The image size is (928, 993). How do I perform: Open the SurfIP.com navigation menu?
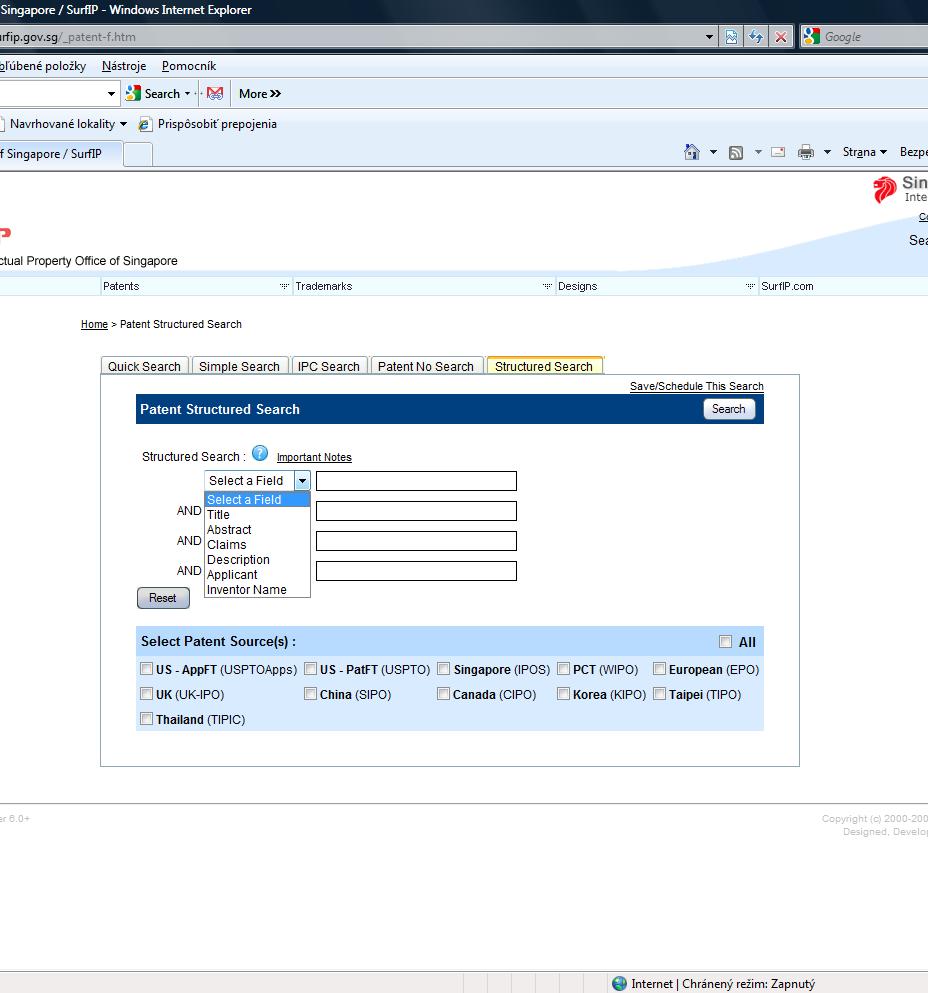click(x=787, y=286)
